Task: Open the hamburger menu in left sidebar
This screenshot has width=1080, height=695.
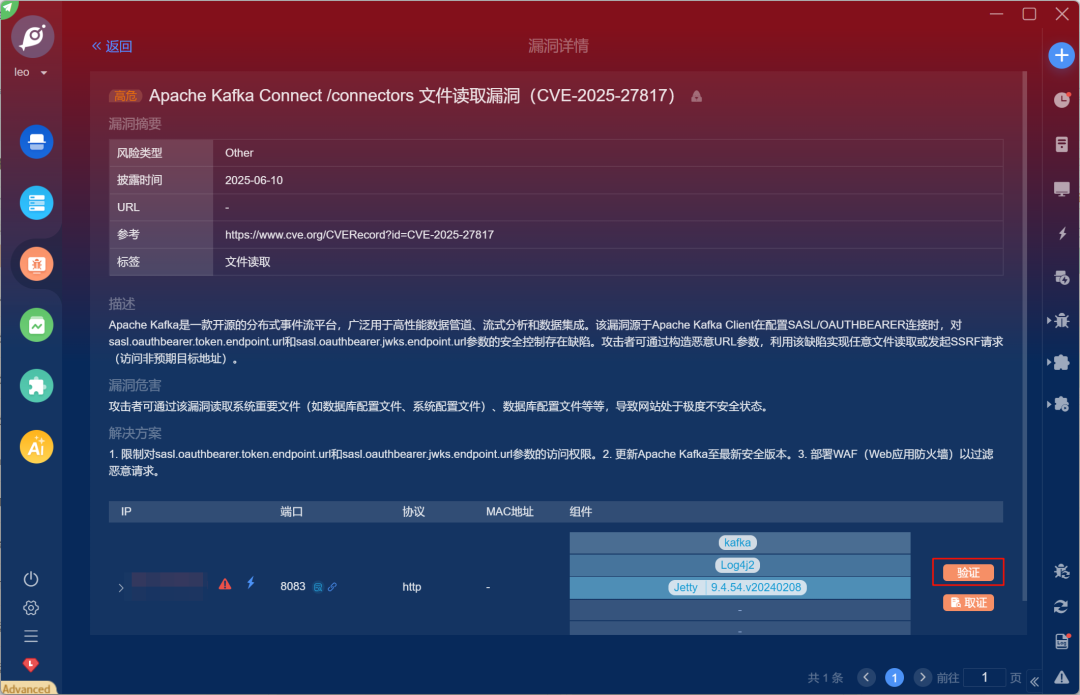Action: click(x=30, y=635)
